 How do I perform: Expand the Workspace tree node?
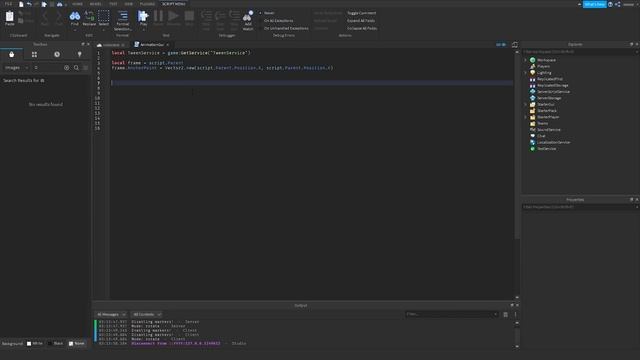tap(526, 60)
